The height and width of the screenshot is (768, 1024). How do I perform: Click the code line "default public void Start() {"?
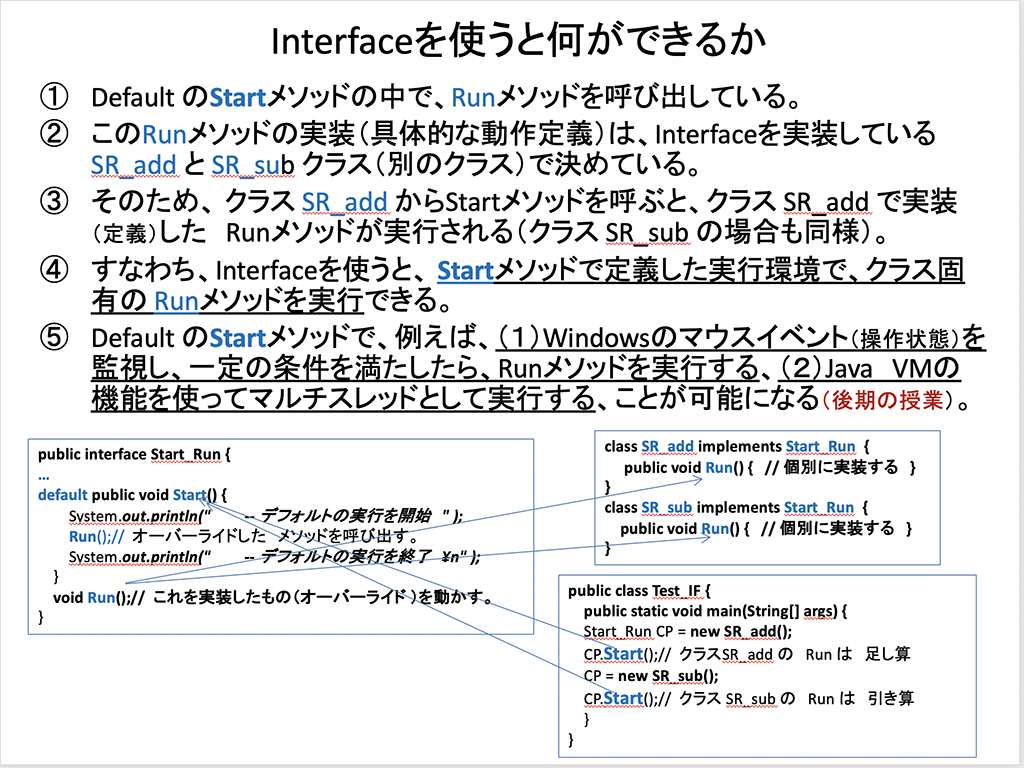pyautogui.click(x=133, y=495)
